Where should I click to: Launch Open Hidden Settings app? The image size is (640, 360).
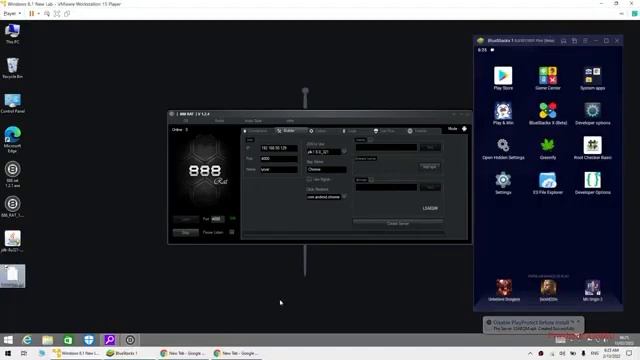[503, 148]
